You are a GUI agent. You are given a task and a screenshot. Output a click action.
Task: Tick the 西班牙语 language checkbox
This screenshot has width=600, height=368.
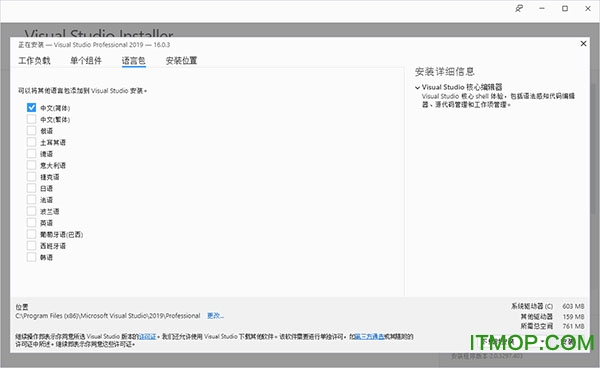coord(31,245)
